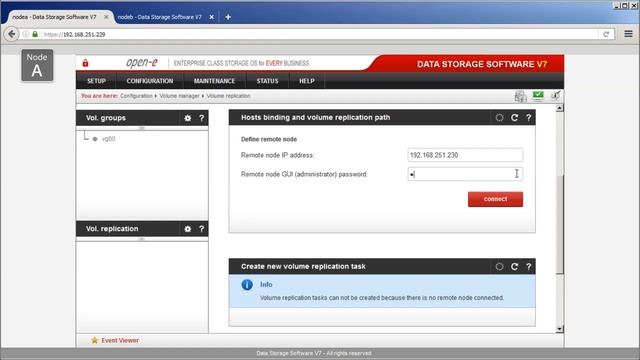
Task: Click the 'Remote node IP address:' label
Action: [x=278, y=155]
